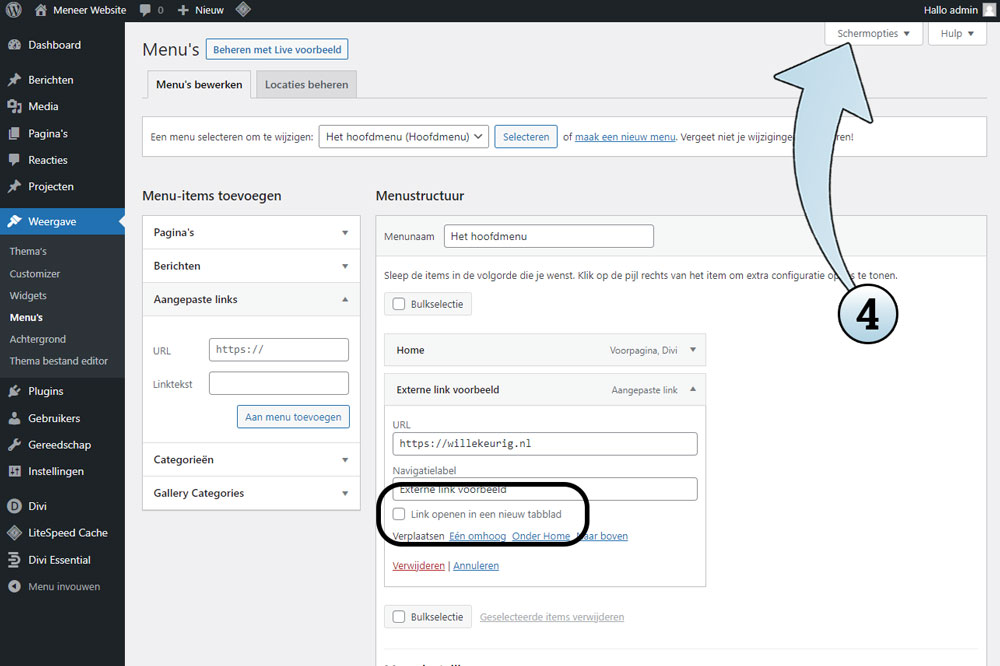The image size is (1000, 666).
Task: Check the top Bulkselectie checkbox
Action: [399, 304]
